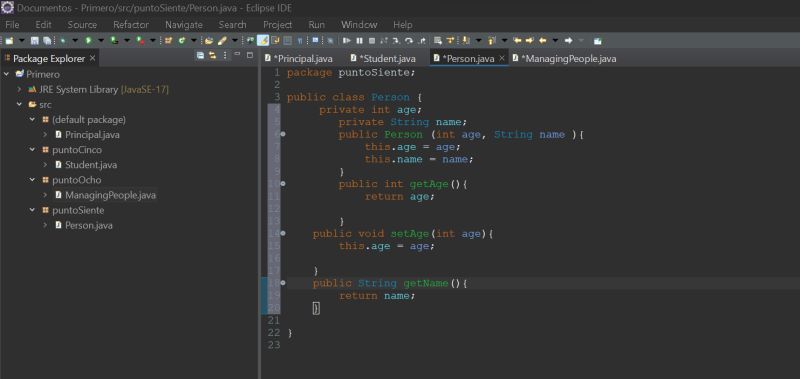
Task: Click the Open Perspective icon
Action: coord(597,40)
